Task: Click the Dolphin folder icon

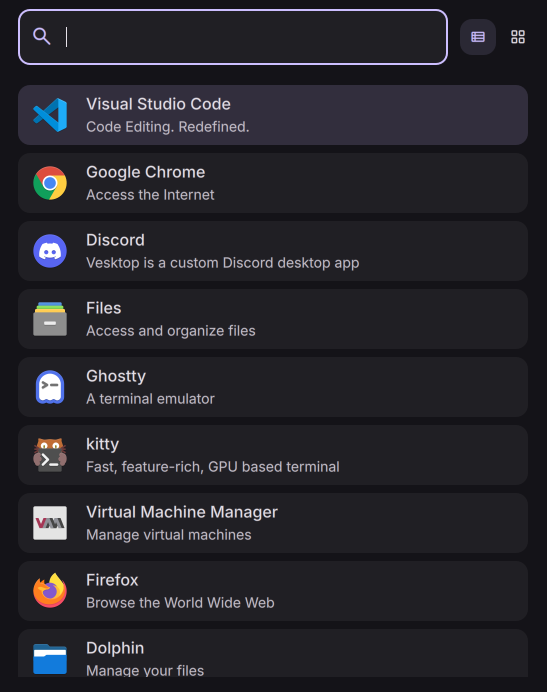Action: click(50, 659)
